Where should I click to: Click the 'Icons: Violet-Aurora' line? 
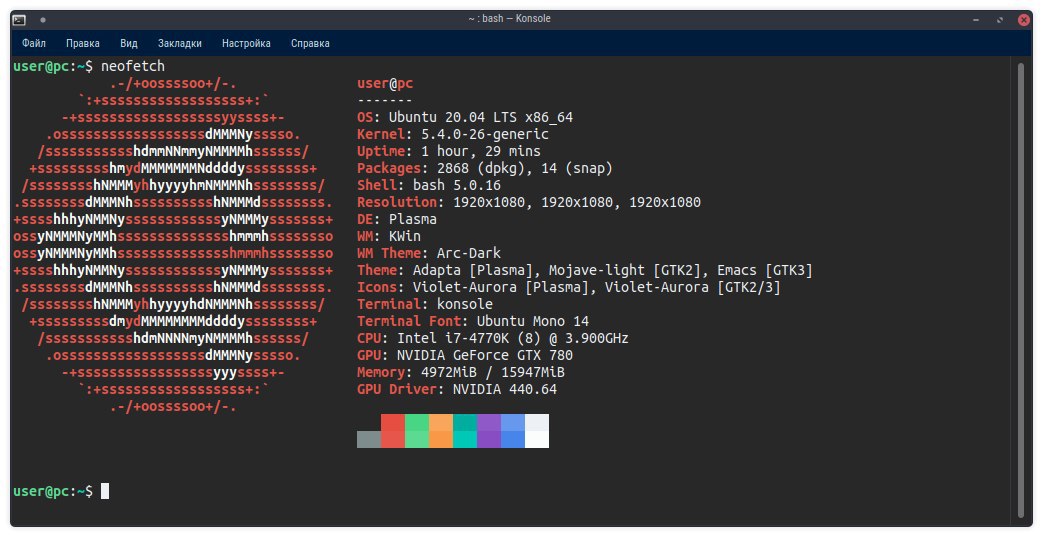(569, 287)
